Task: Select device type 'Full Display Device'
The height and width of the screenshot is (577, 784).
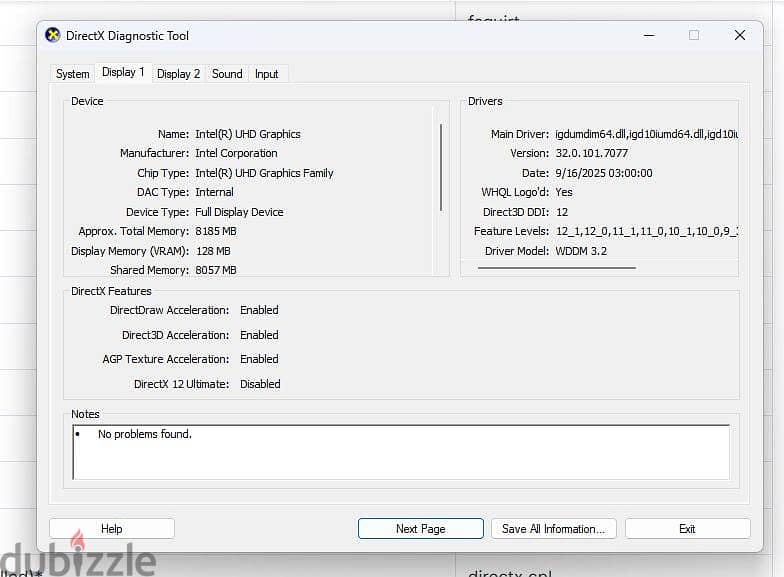Action: pyautogui.click(x=239, y=212)
